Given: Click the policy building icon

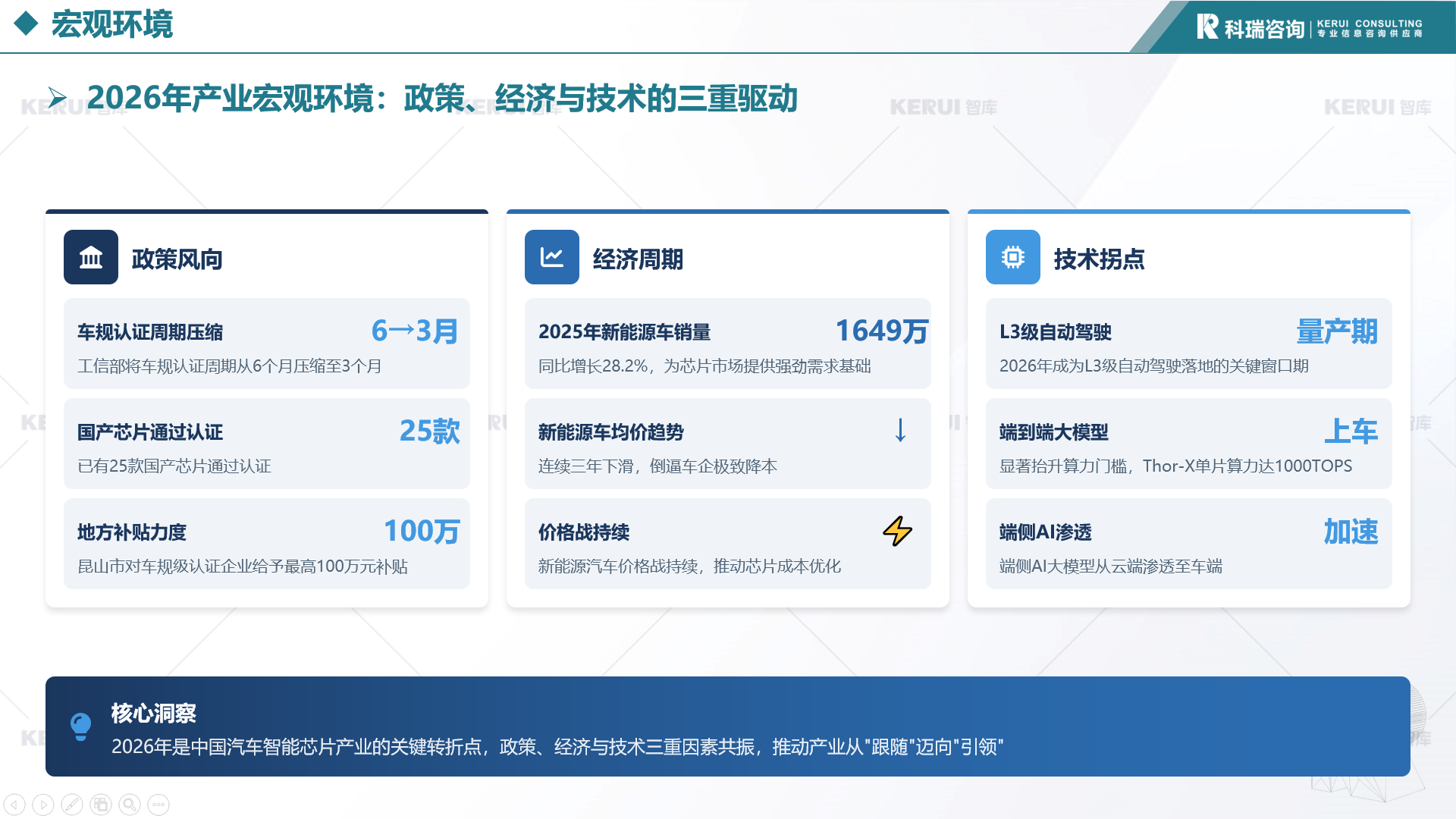Looking at the screenshot, I should [x=91, y=258].
